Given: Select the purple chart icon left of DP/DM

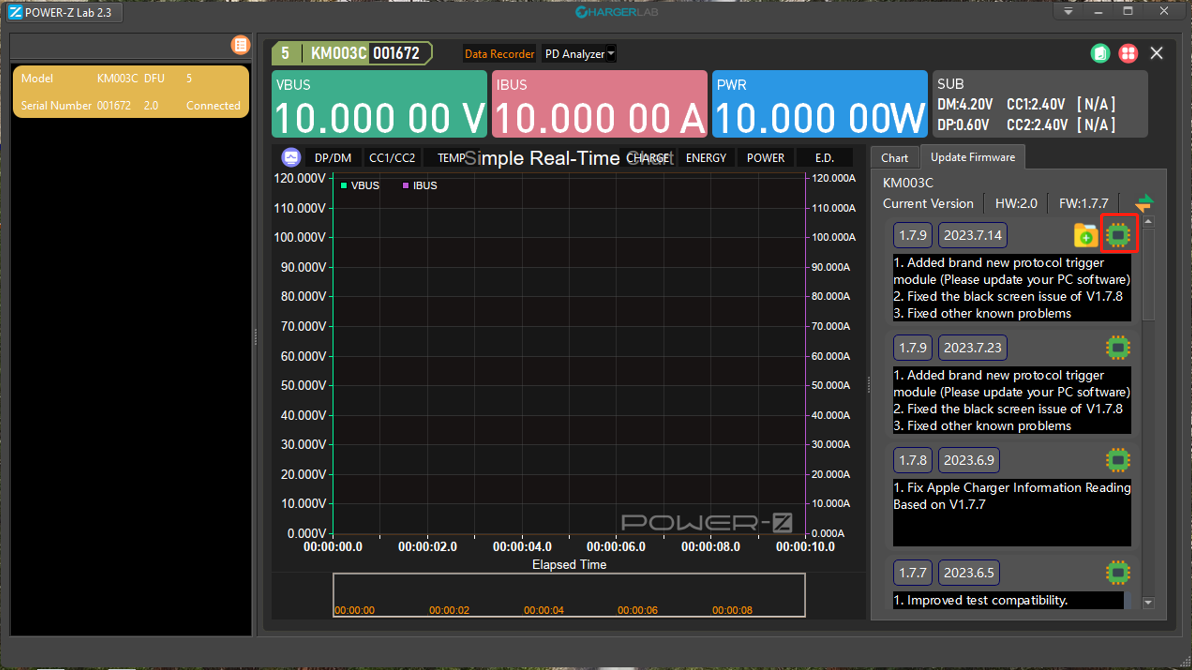Looking at the screenshot, I should pyautogui.click(x=291, y=157).
